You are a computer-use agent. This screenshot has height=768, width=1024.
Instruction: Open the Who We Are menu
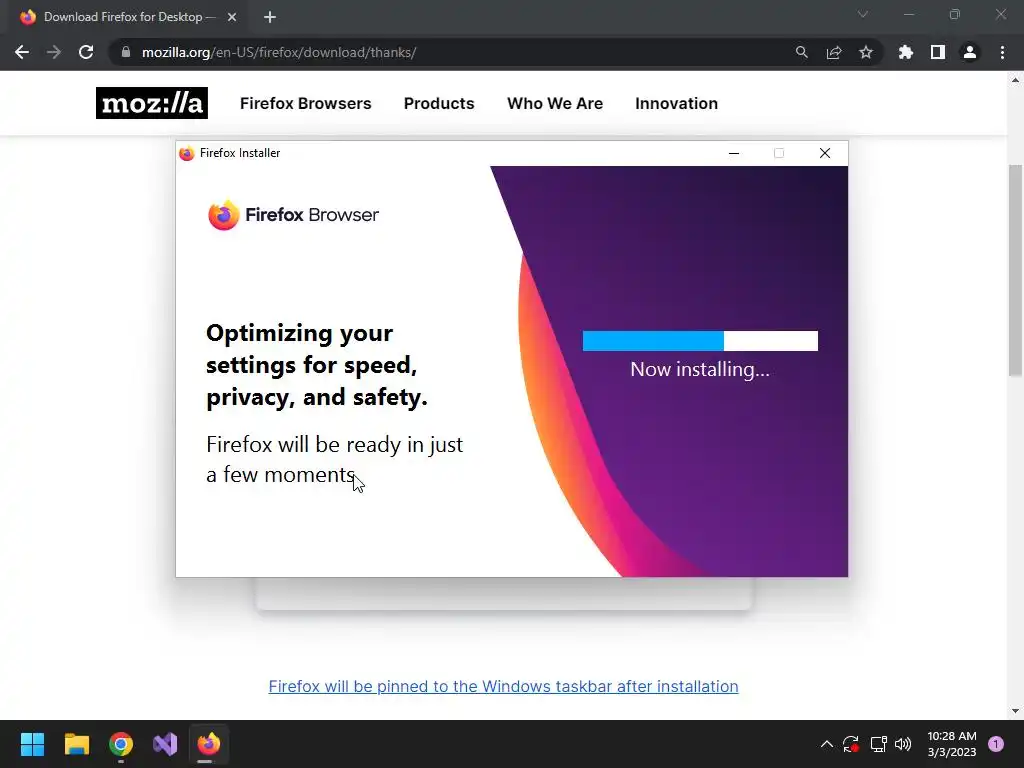point(555,103)
